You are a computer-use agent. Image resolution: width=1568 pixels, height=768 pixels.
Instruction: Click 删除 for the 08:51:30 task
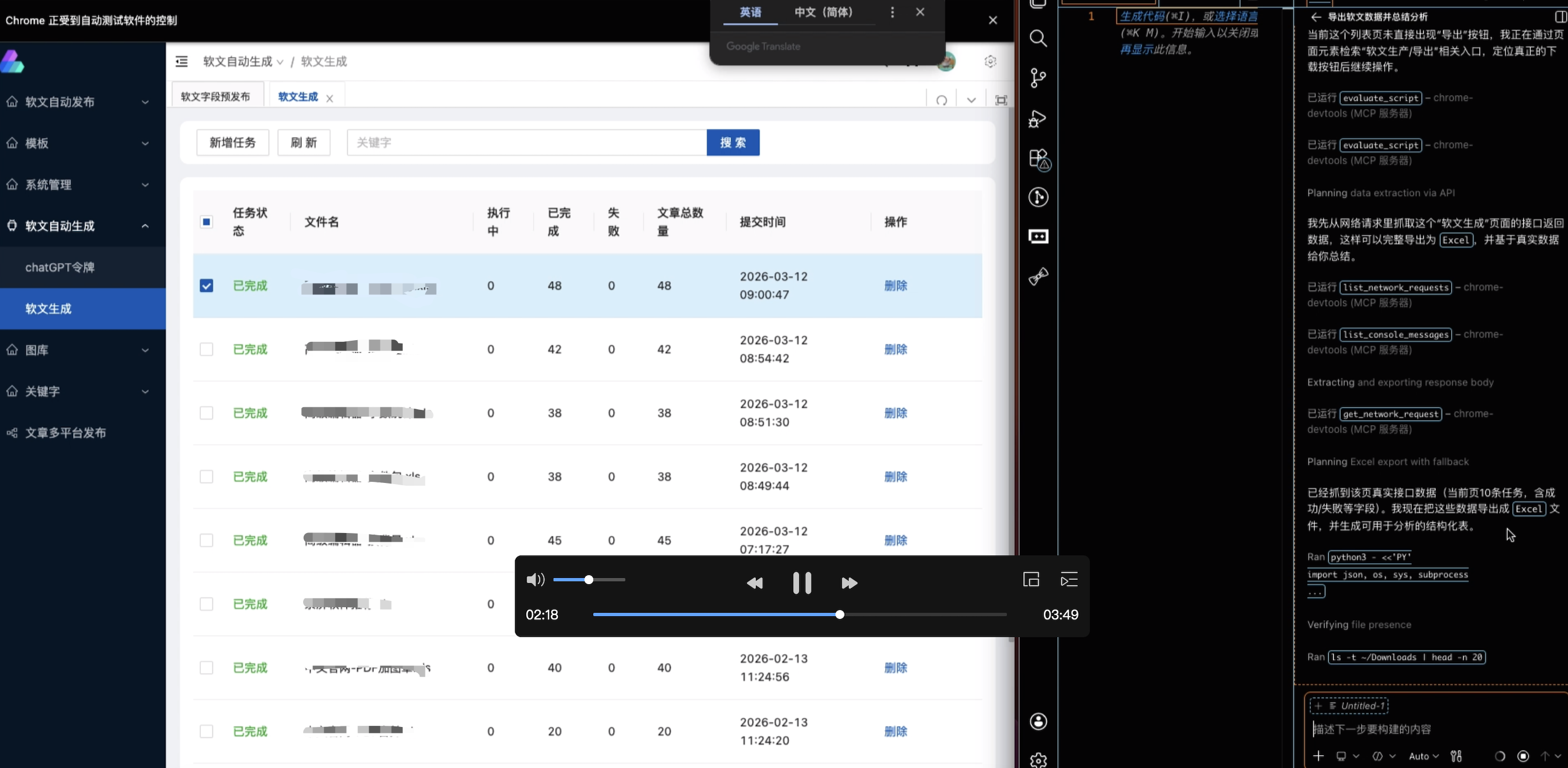[x=895, y=413]
